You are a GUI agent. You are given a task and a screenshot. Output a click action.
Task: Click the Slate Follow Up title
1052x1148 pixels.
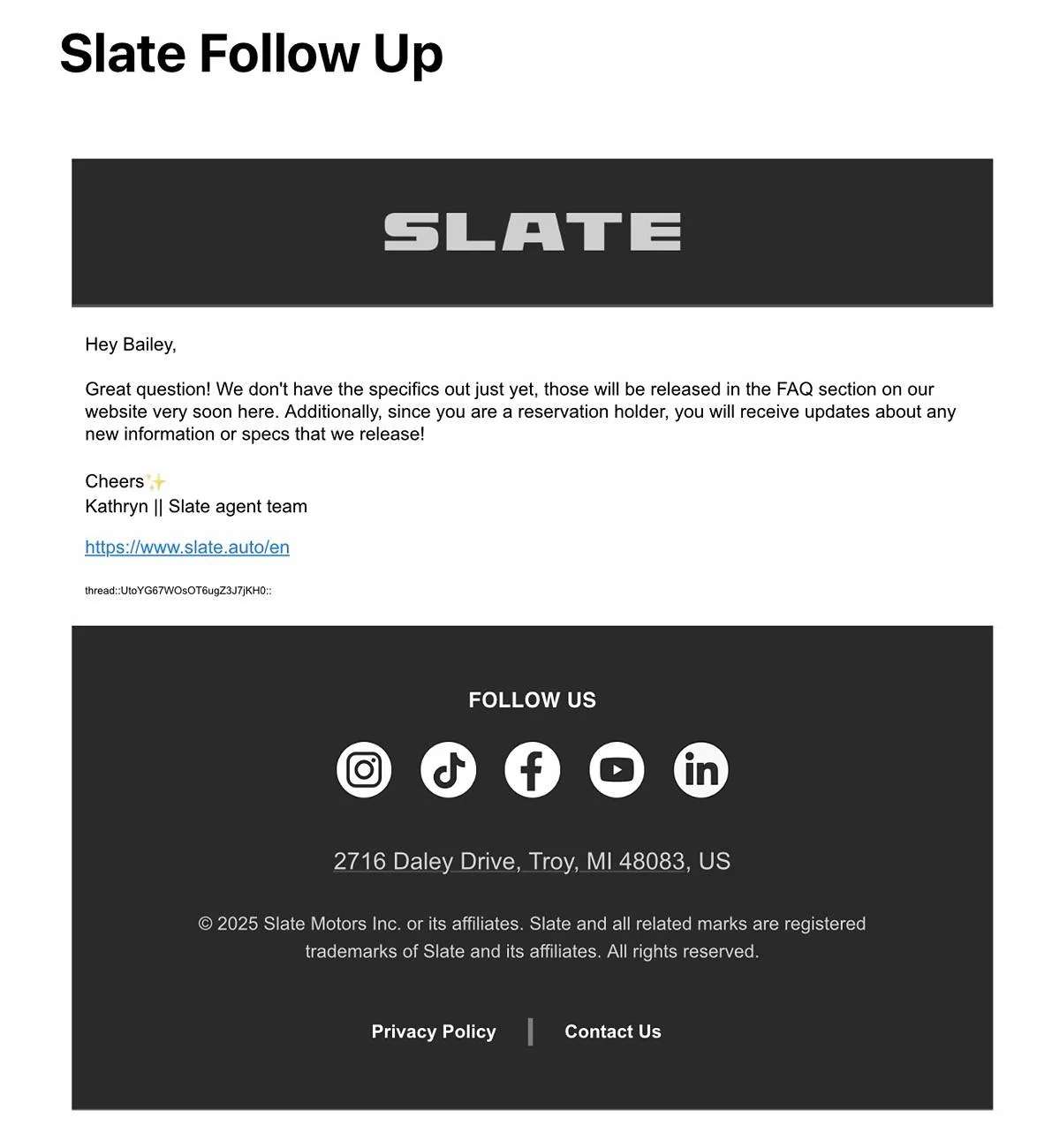(251, 54)
